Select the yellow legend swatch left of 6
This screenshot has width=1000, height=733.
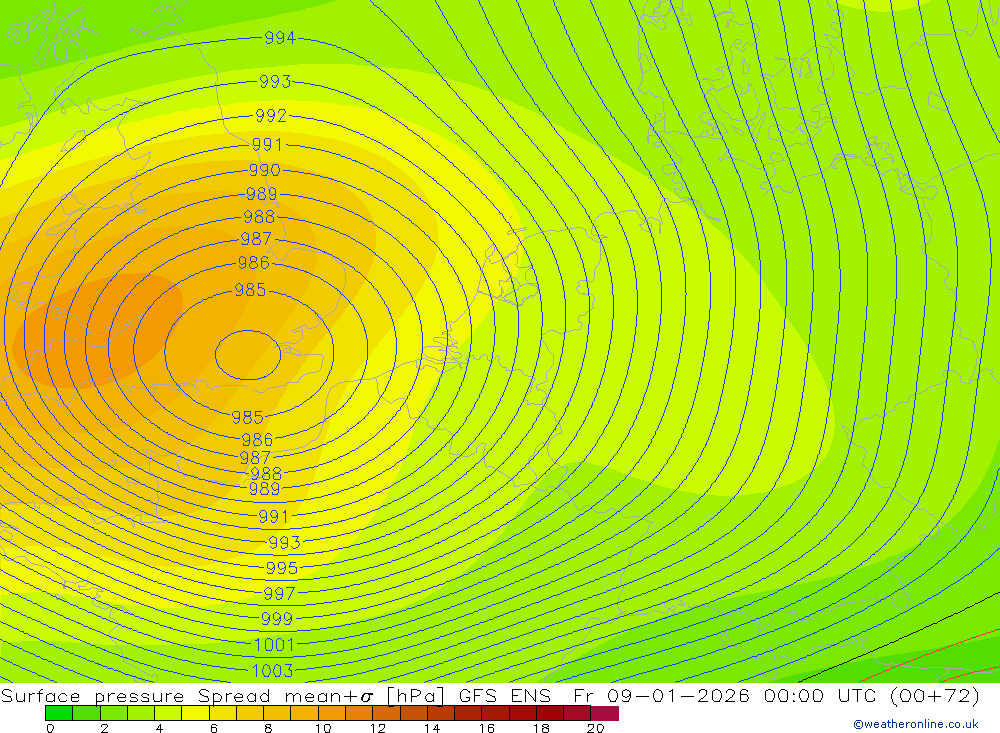[195, 713]
